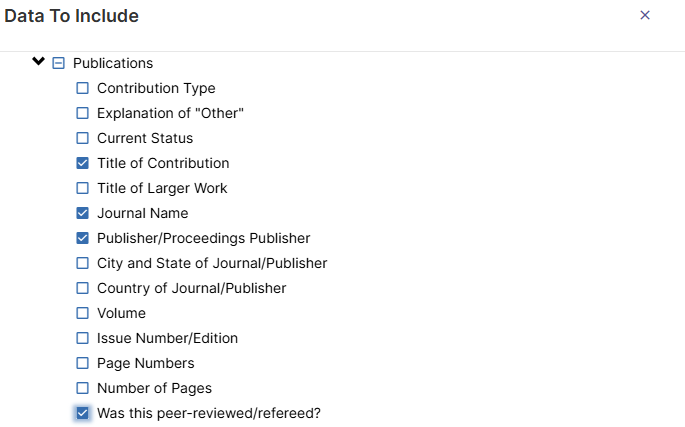Enable Country of Journal/Publisher checkbox
The width and height of the screenshot is (685, 427).
(83, 288)
